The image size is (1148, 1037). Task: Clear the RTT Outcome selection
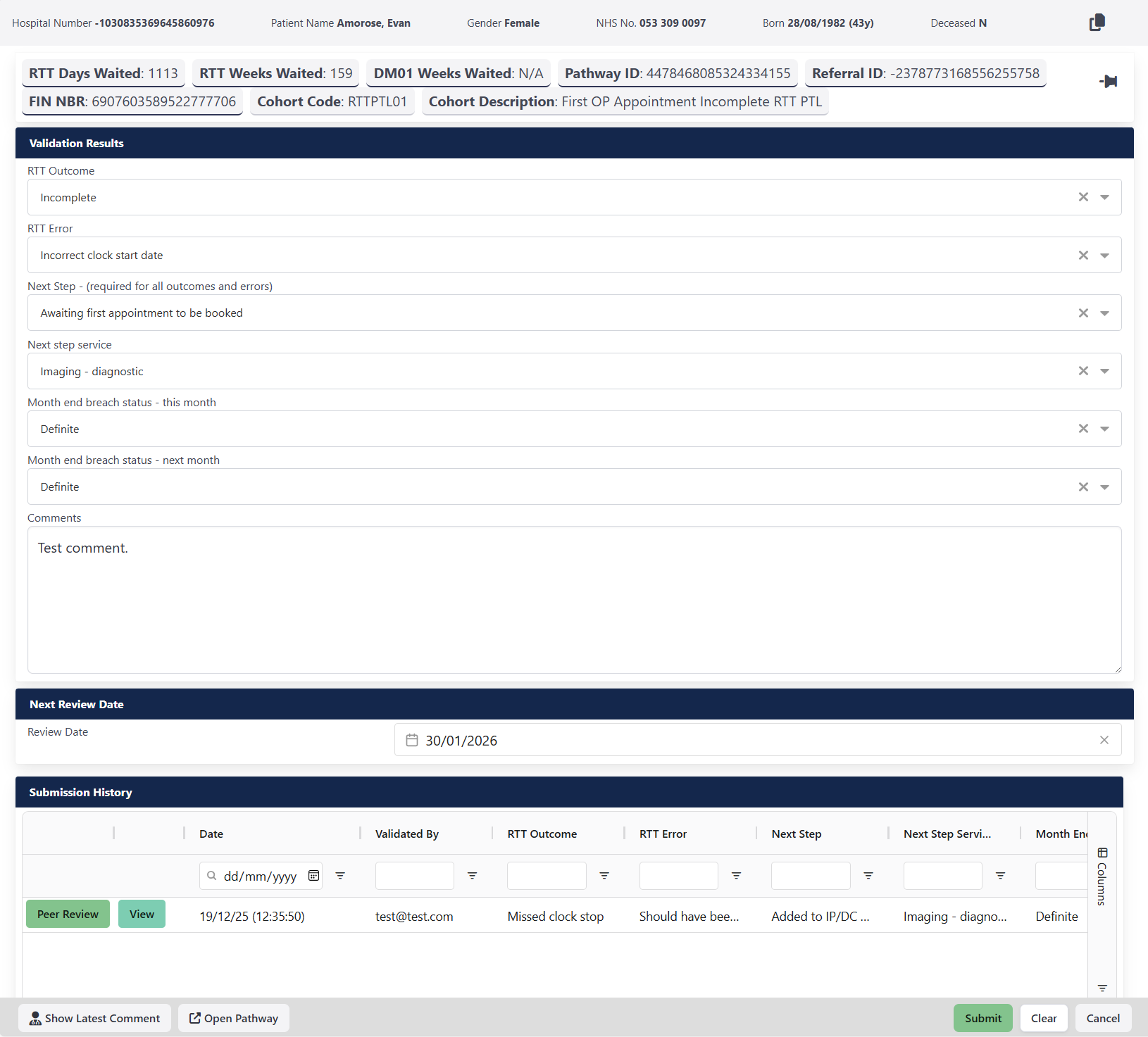tap(1083, 197)
